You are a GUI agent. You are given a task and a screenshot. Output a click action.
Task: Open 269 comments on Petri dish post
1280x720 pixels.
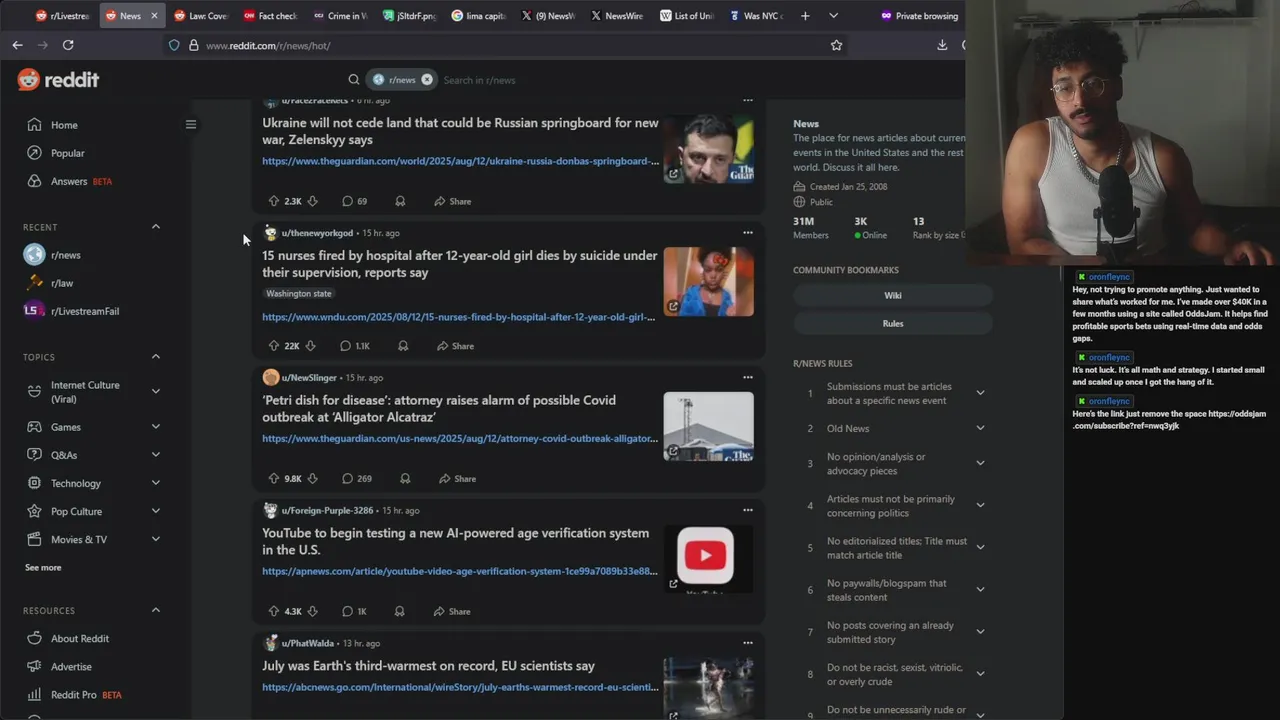[x=357, y=479]
